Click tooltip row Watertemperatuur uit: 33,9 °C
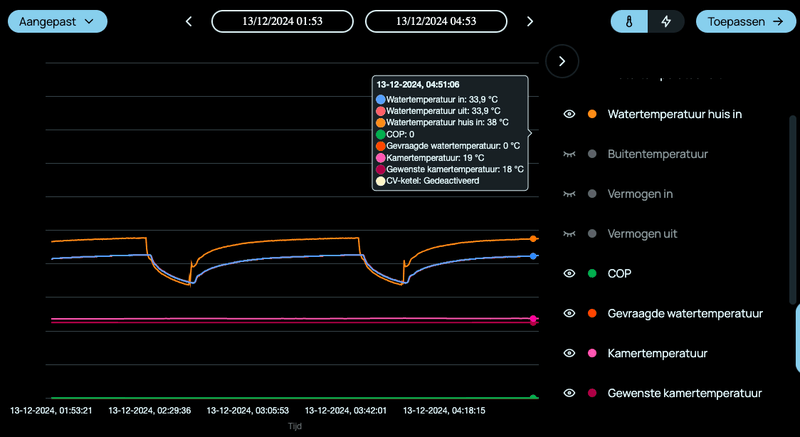This screenshot has width=800, height=437. pyautogui.click(x=438, y=111)
